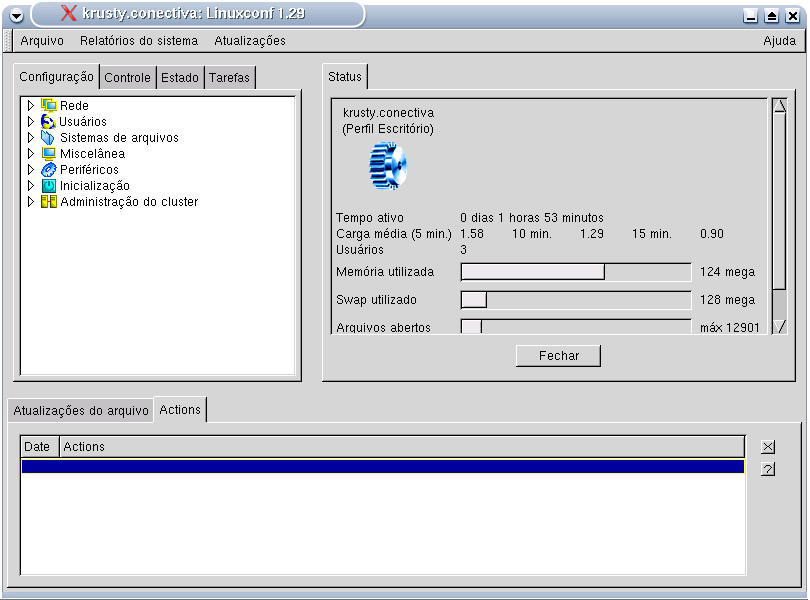Switch to the Estado tab
This screenshot has height=600, width=810.
coord(180,78)
